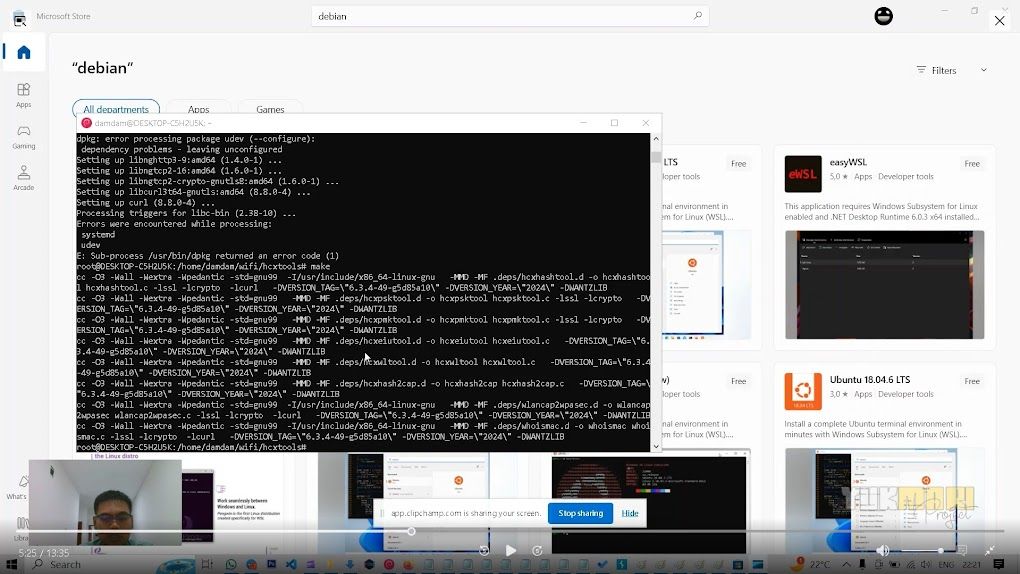Skip backward using the rewind icon
The height and width of the screenshot is (574, 1020).
(483, 551)
